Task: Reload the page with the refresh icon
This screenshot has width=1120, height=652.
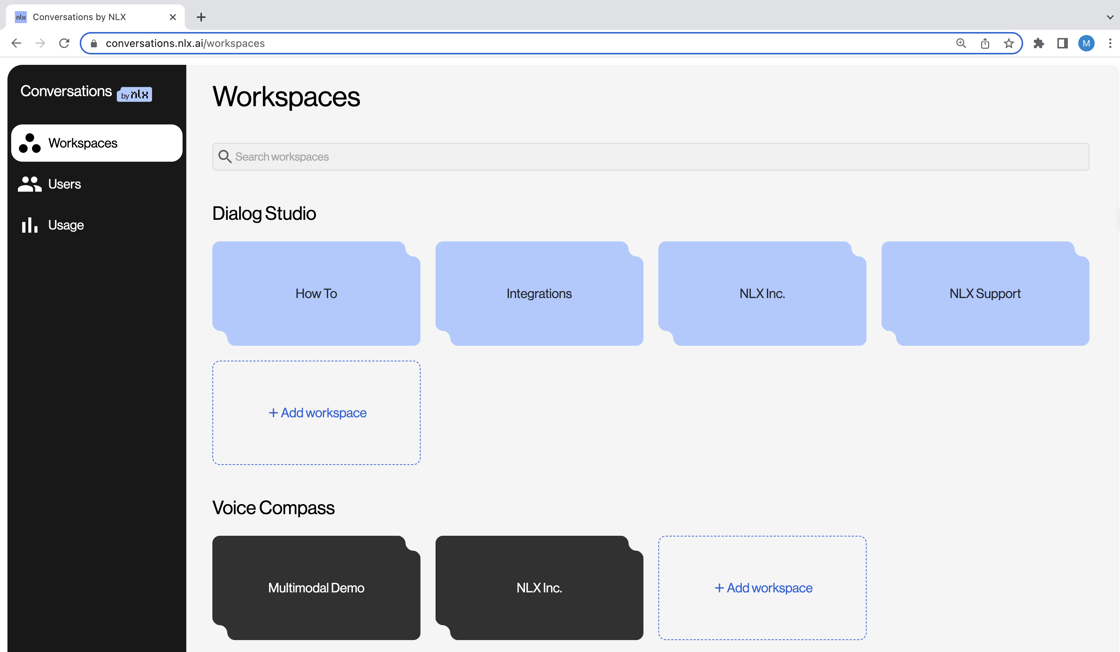Action: coord(64,43)
